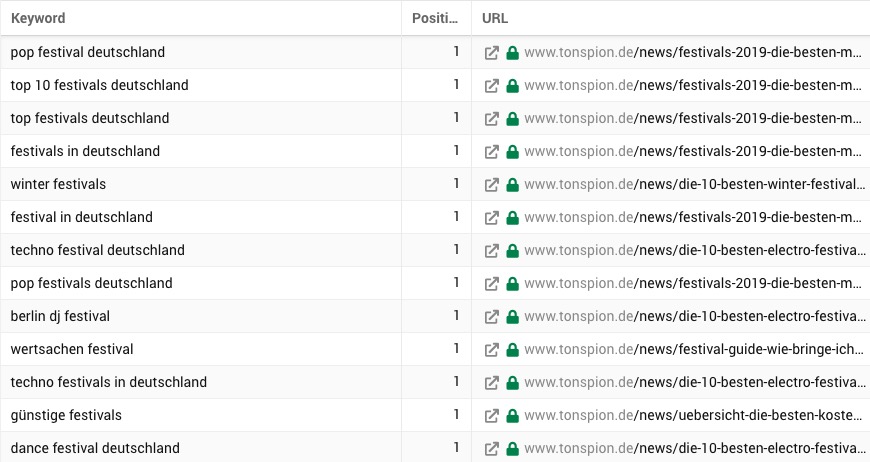
Task: Open the winter festivals tonspion URL link
Action: point(694,184)
